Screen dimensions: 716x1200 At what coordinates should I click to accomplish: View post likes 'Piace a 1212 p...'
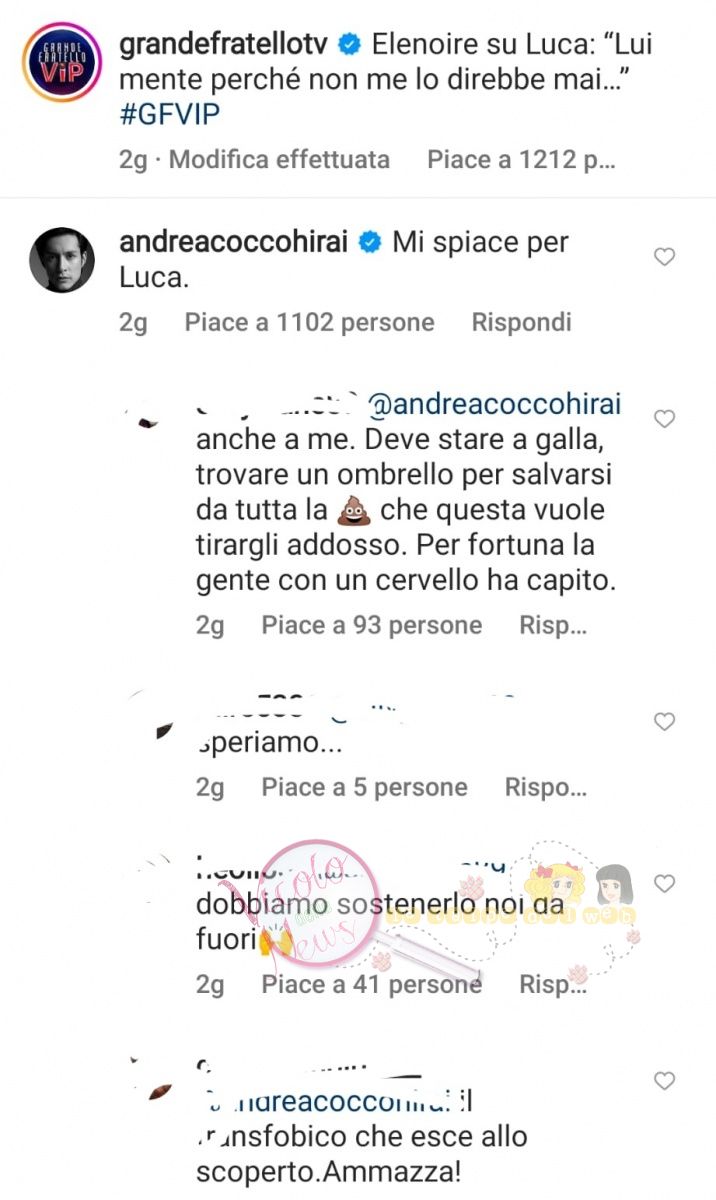pos(521,159)
